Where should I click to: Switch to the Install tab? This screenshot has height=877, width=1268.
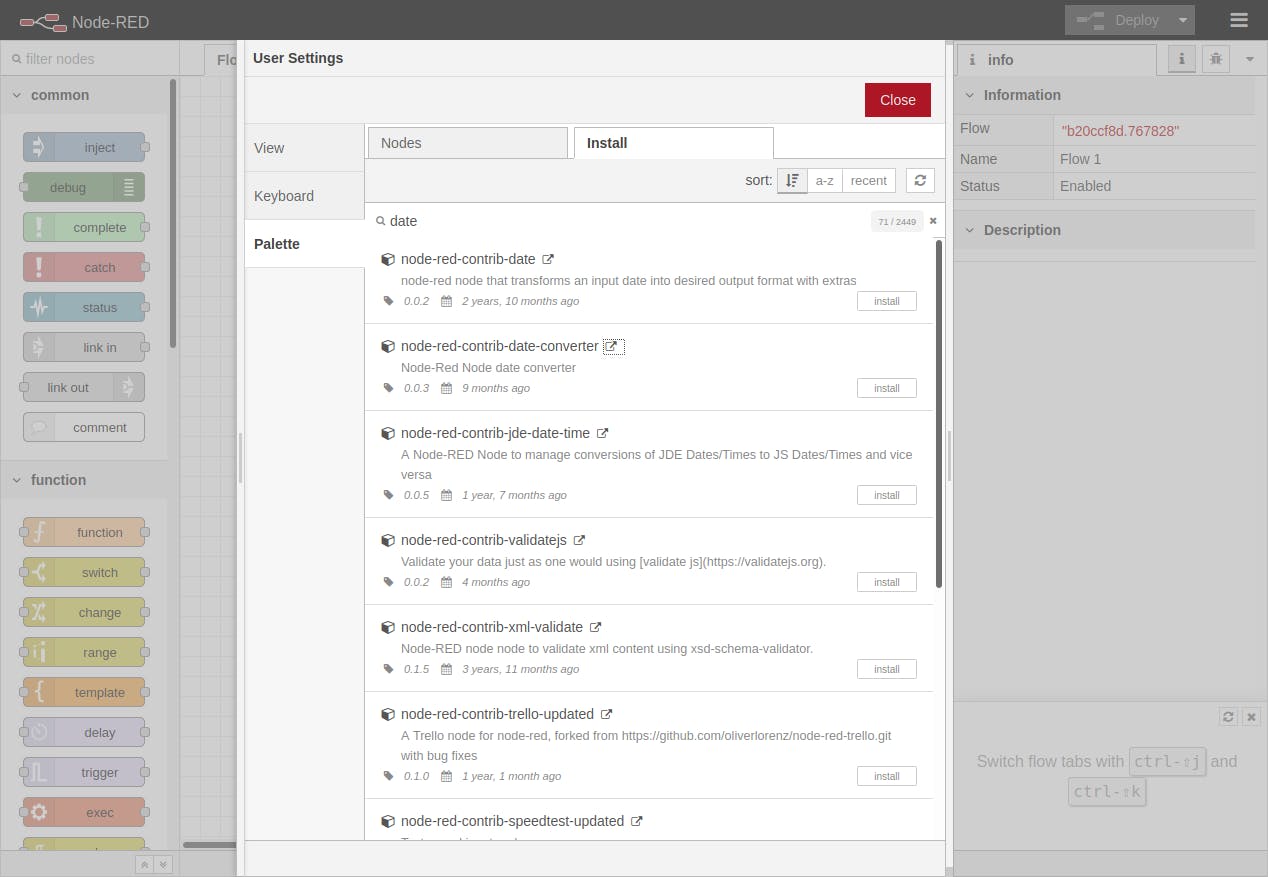pos(673,143)
